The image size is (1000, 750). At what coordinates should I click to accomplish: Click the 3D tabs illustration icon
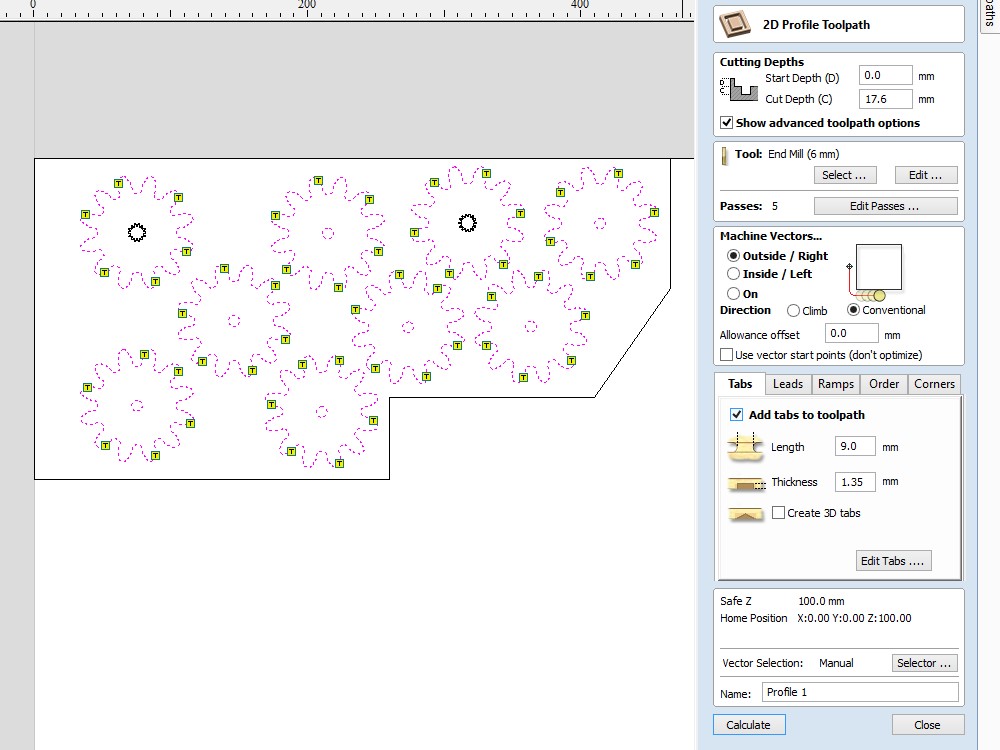click(x=745, y=514)
